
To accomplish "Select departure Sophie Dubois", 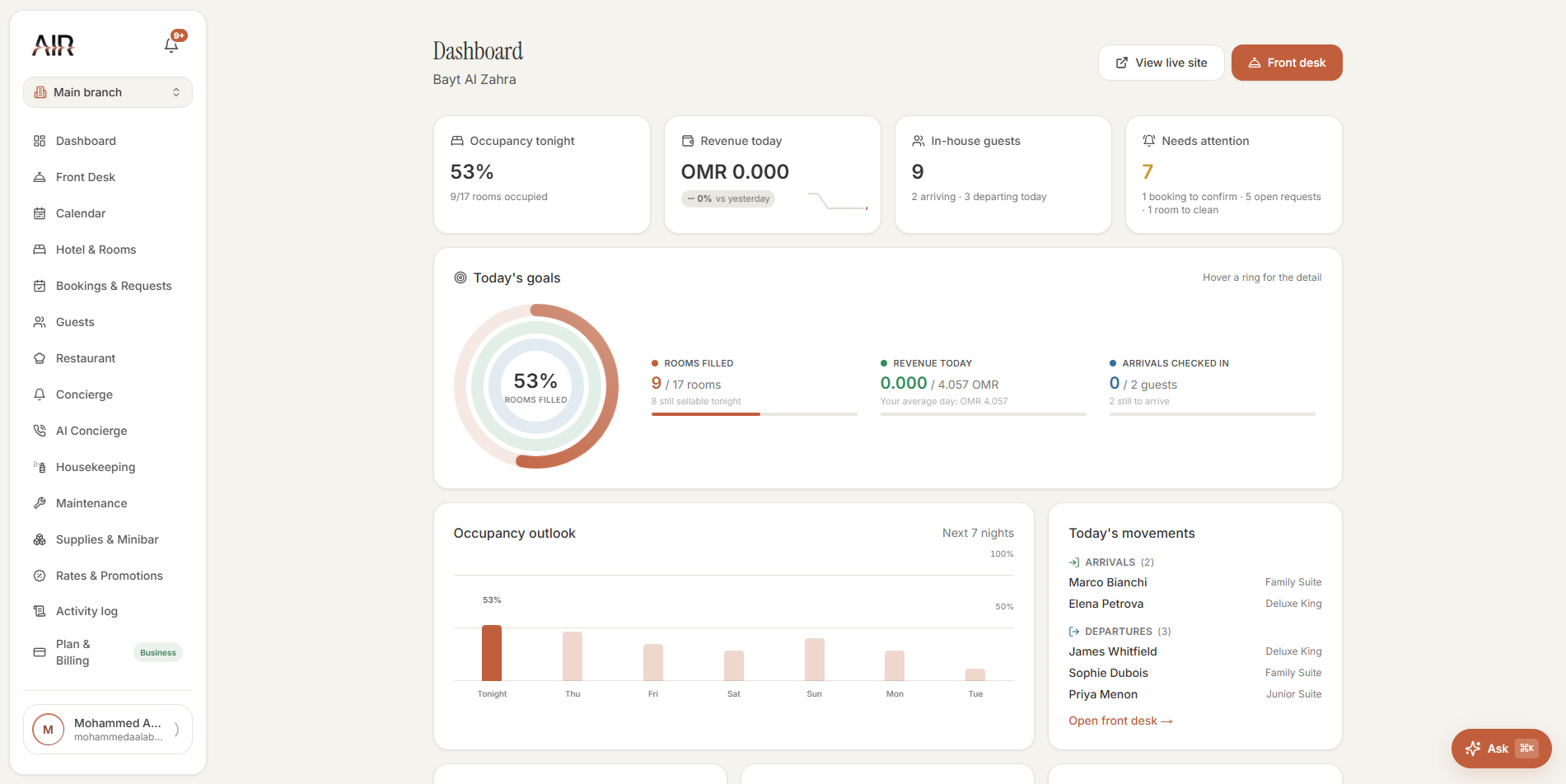I will (1195, 673).
